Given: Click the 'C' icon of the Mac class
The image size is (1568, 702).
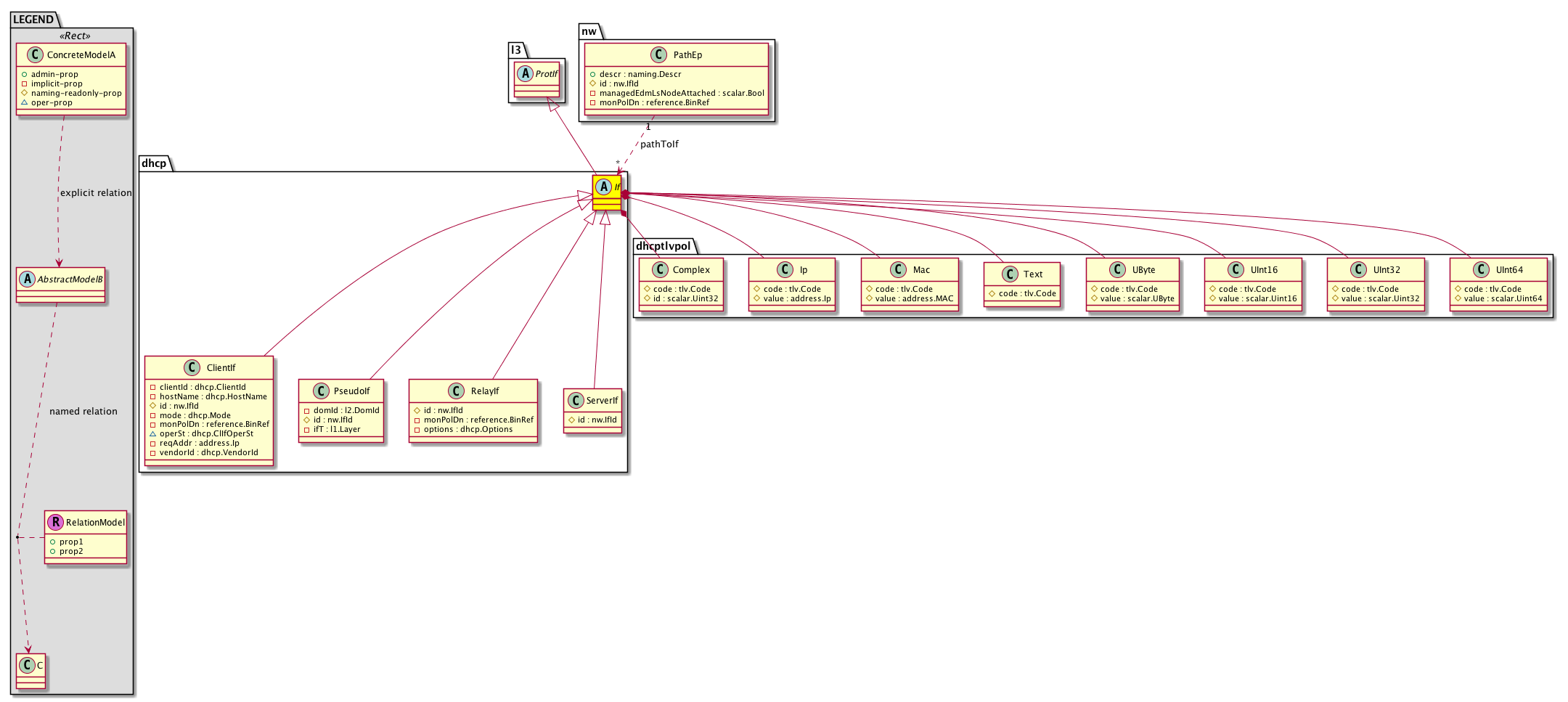Looking at the screenshot, I should pos(898,269).
